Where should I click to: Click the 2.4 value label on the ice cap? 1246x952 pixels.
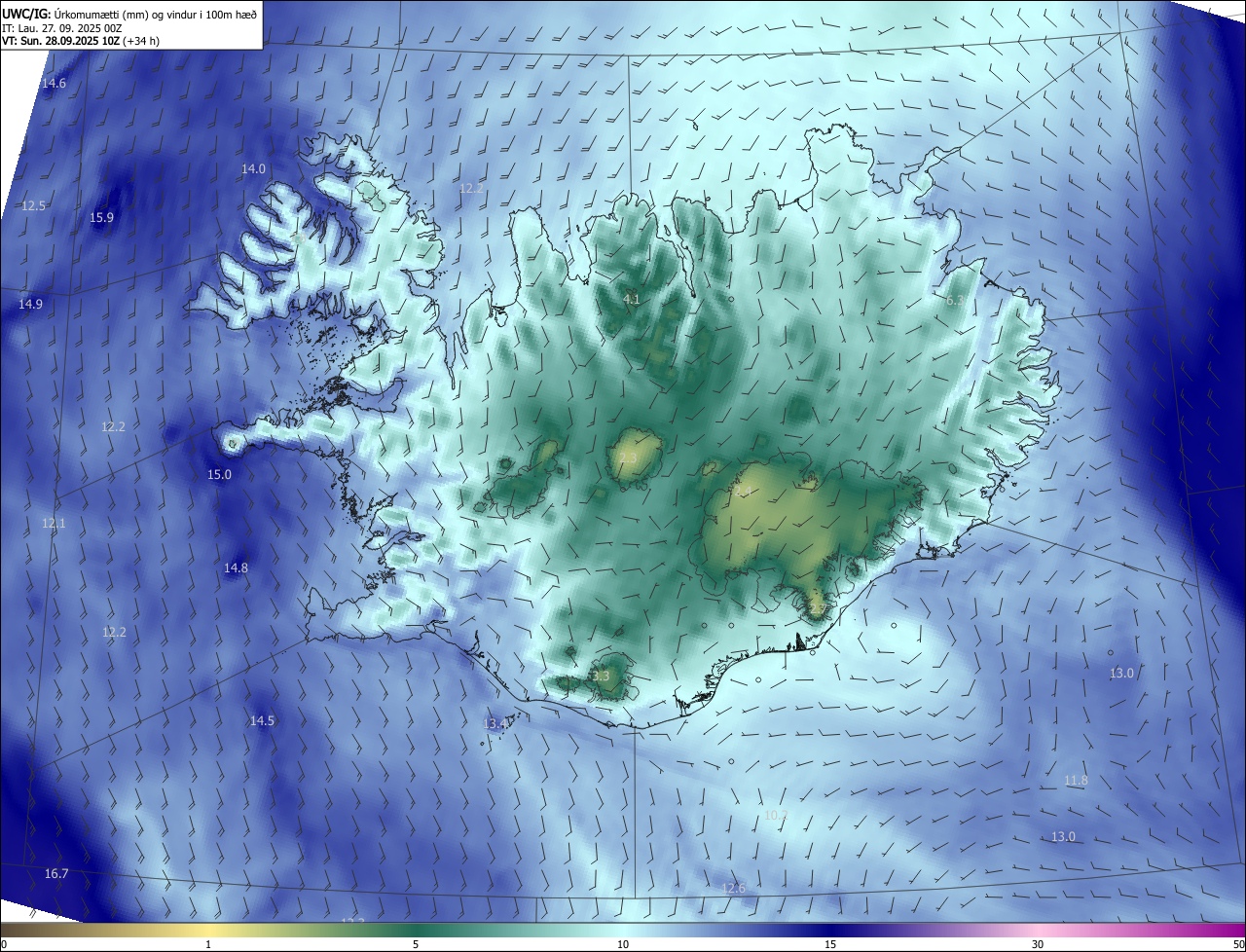(x=745, y=492)
